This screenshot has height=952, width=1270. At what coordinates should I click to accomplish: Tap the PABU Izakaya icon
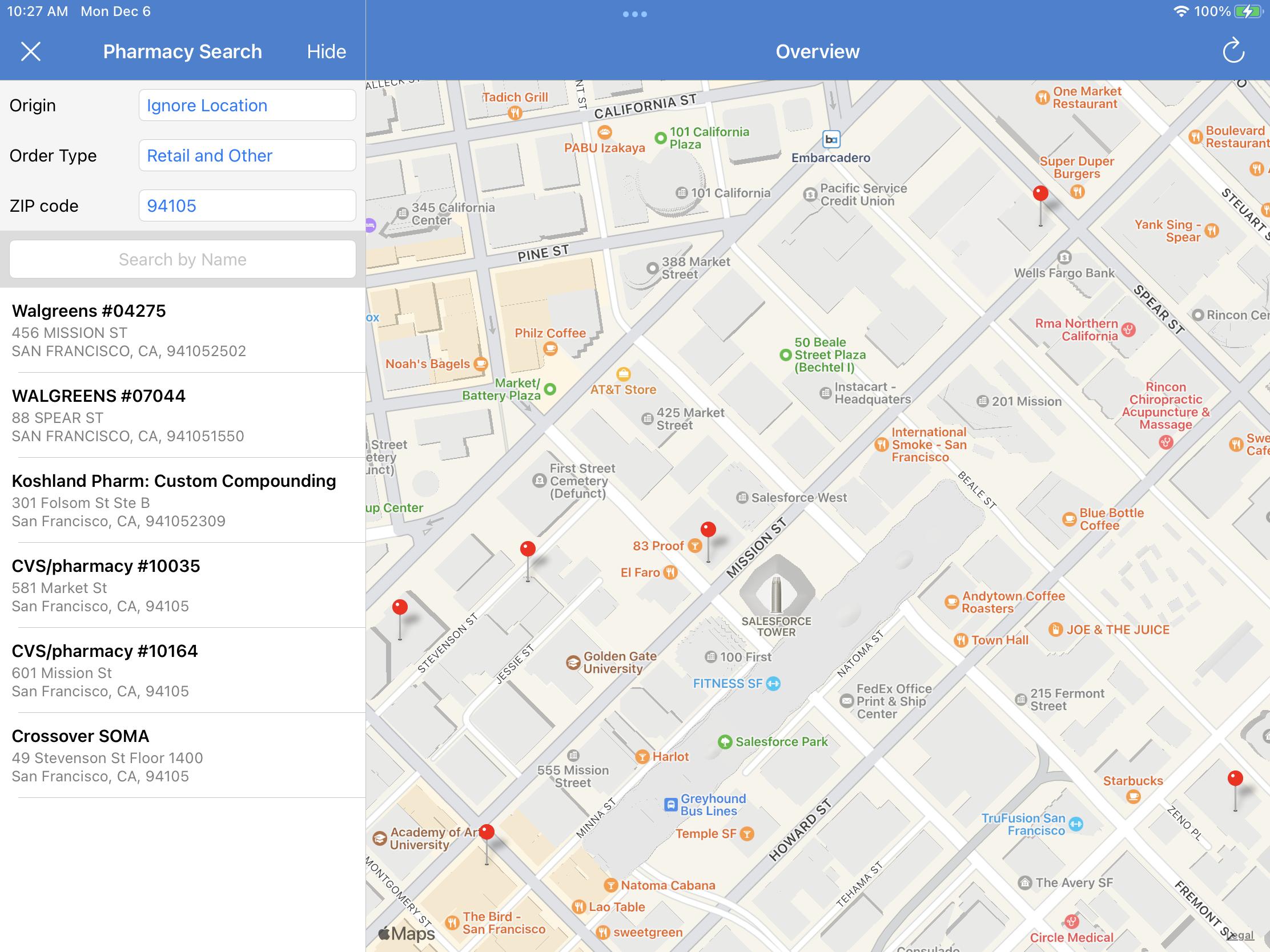(605, 134)
